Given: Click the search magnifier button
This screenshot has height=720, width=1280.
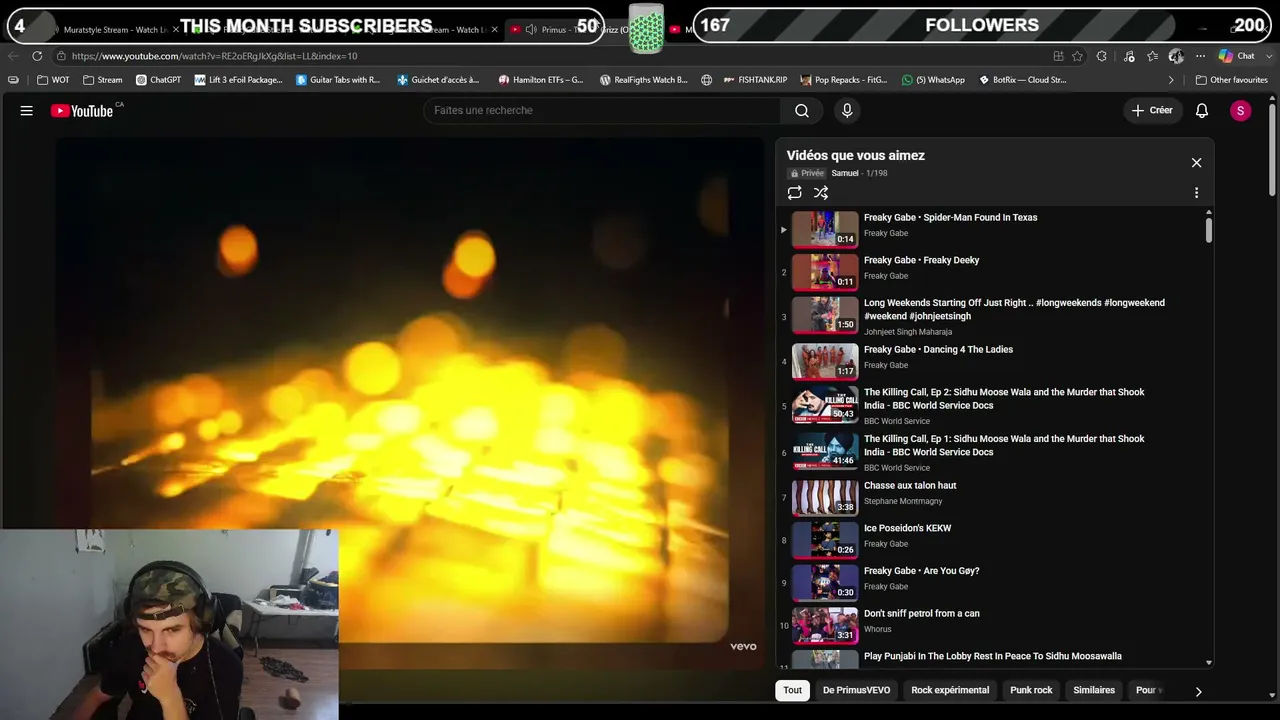Looking at the screenshot, I should tap(802, 111).
